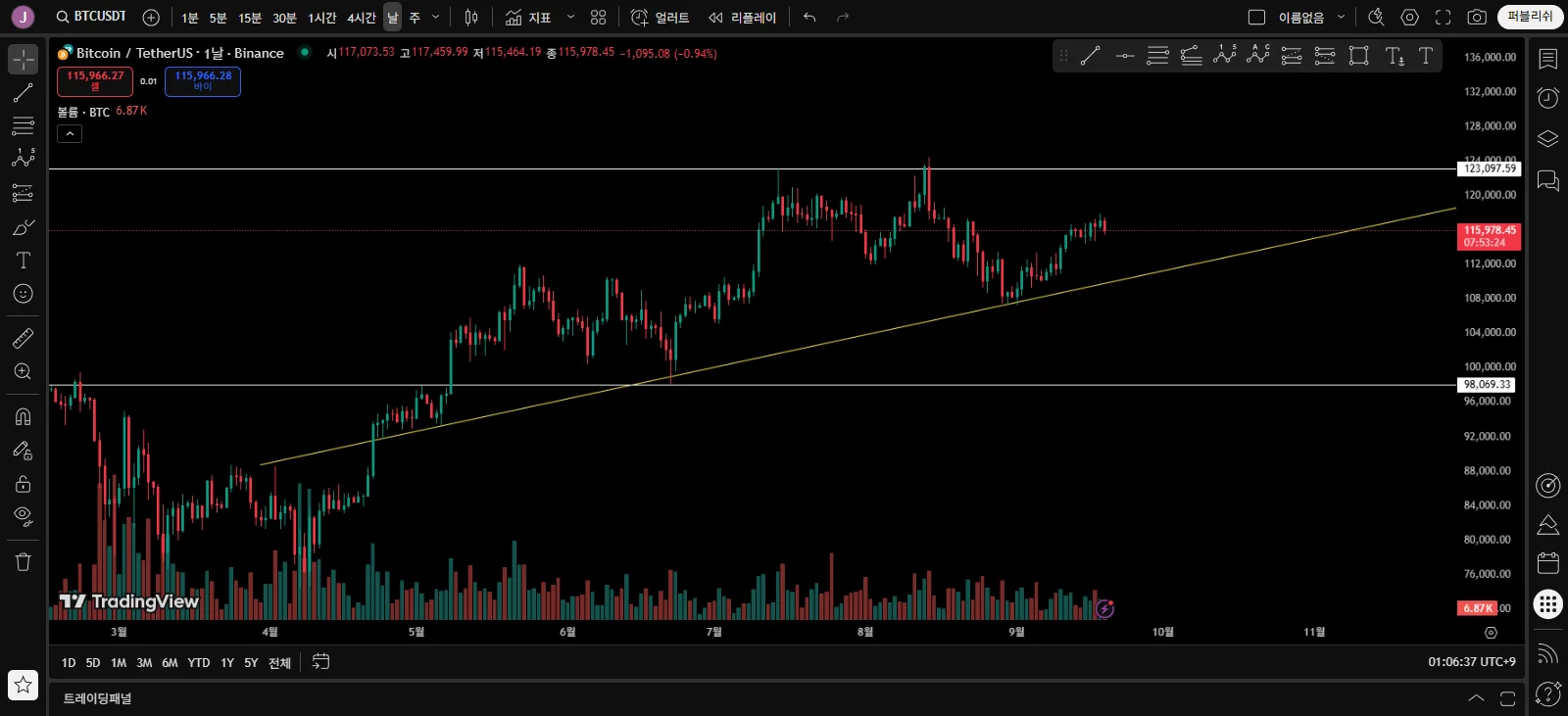Click the BTCUSDT symbol search field

pos(91,17)
